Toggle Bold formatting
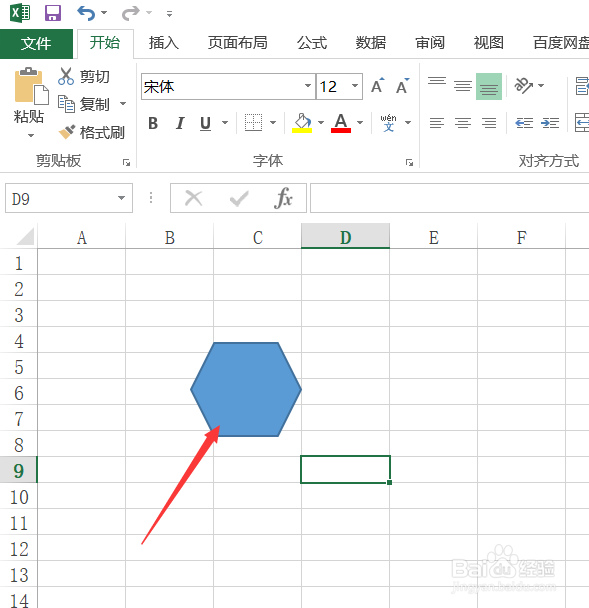The image size is (589, 608). pos(153,123)
